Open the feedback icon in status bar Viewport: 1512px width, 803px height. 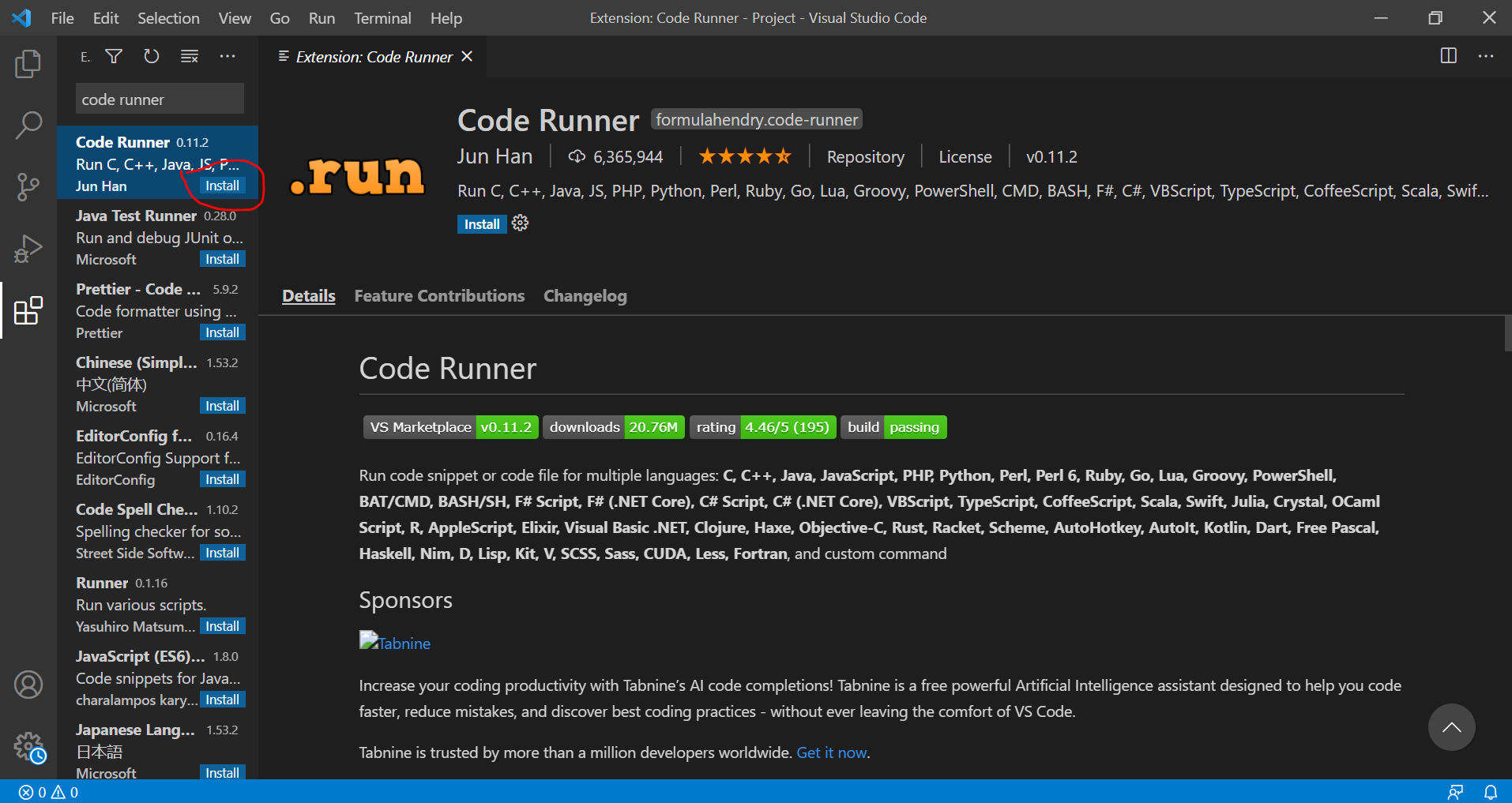pyautogui.click(x=1455, y=792)
